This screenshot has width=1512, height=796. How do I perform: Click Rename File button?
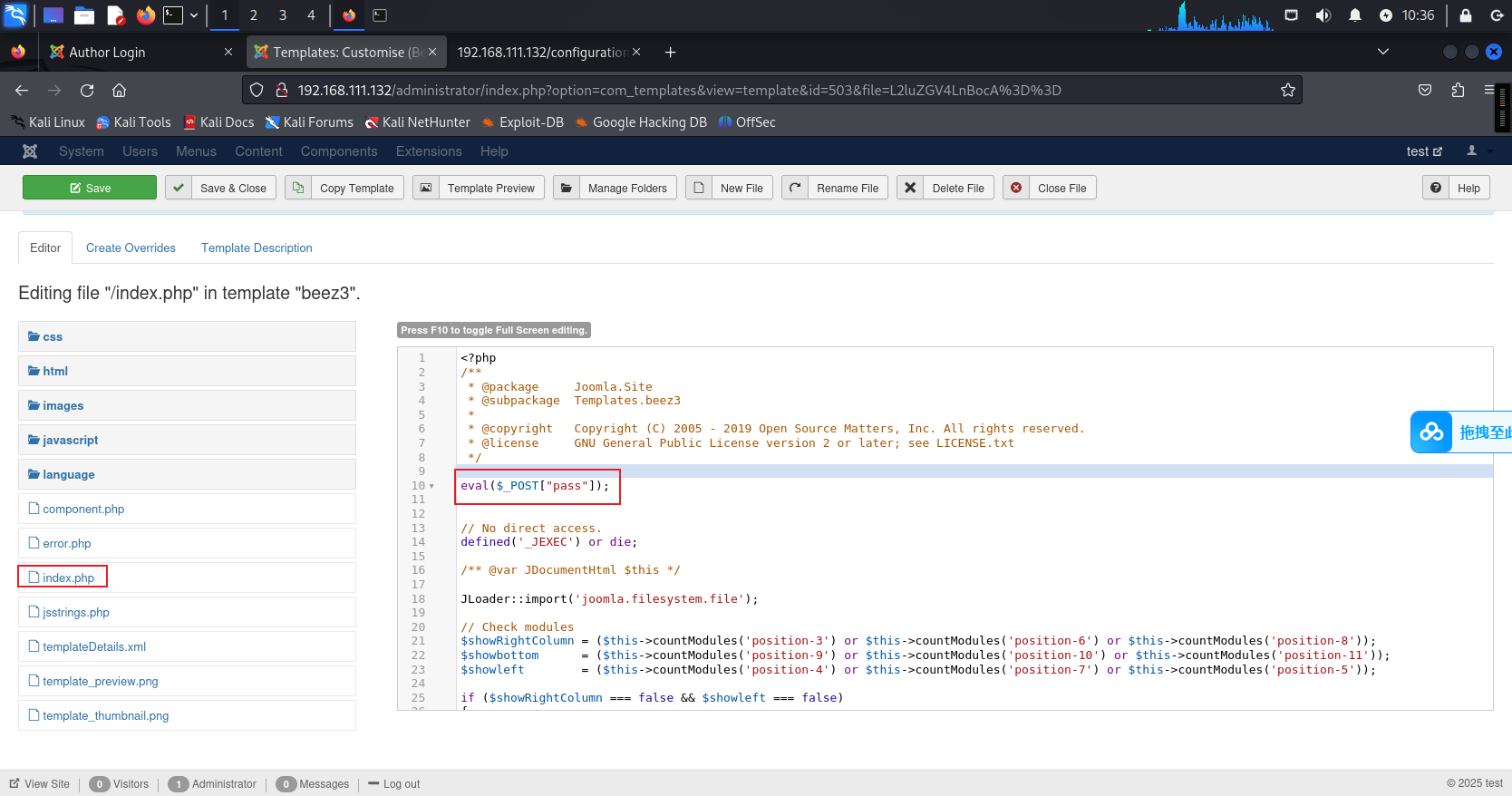[835, 188]
